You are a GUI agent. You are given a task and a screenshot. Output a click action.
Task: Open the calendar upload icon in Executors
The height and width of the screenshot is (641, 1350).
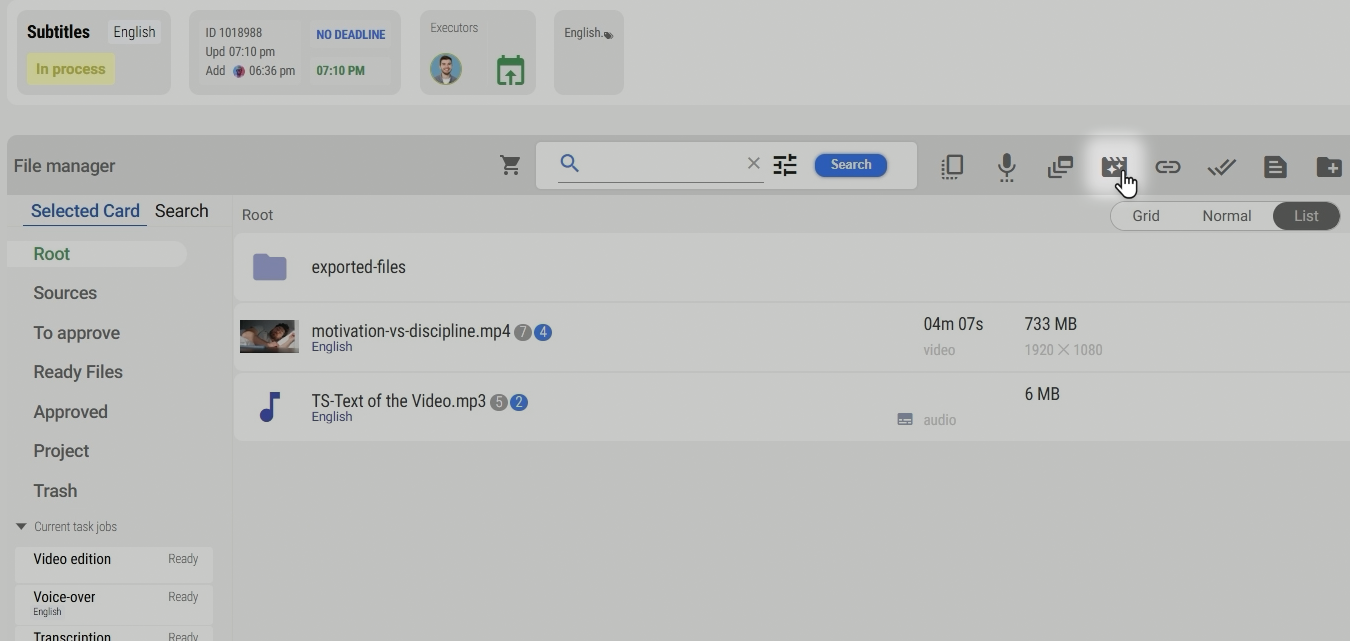[x=510, y=71]
